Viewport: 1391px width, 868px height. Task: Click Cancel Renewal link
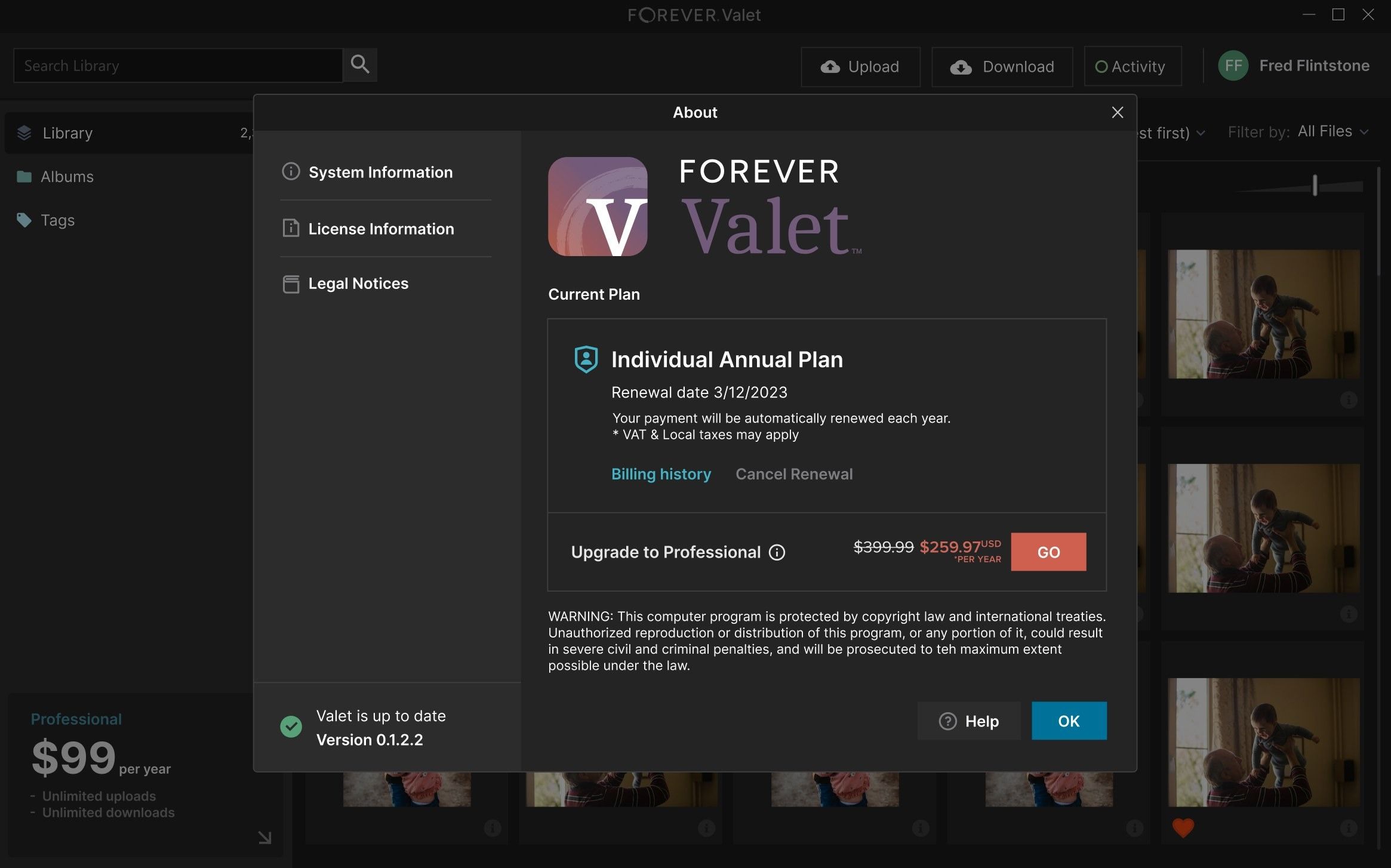794,474
